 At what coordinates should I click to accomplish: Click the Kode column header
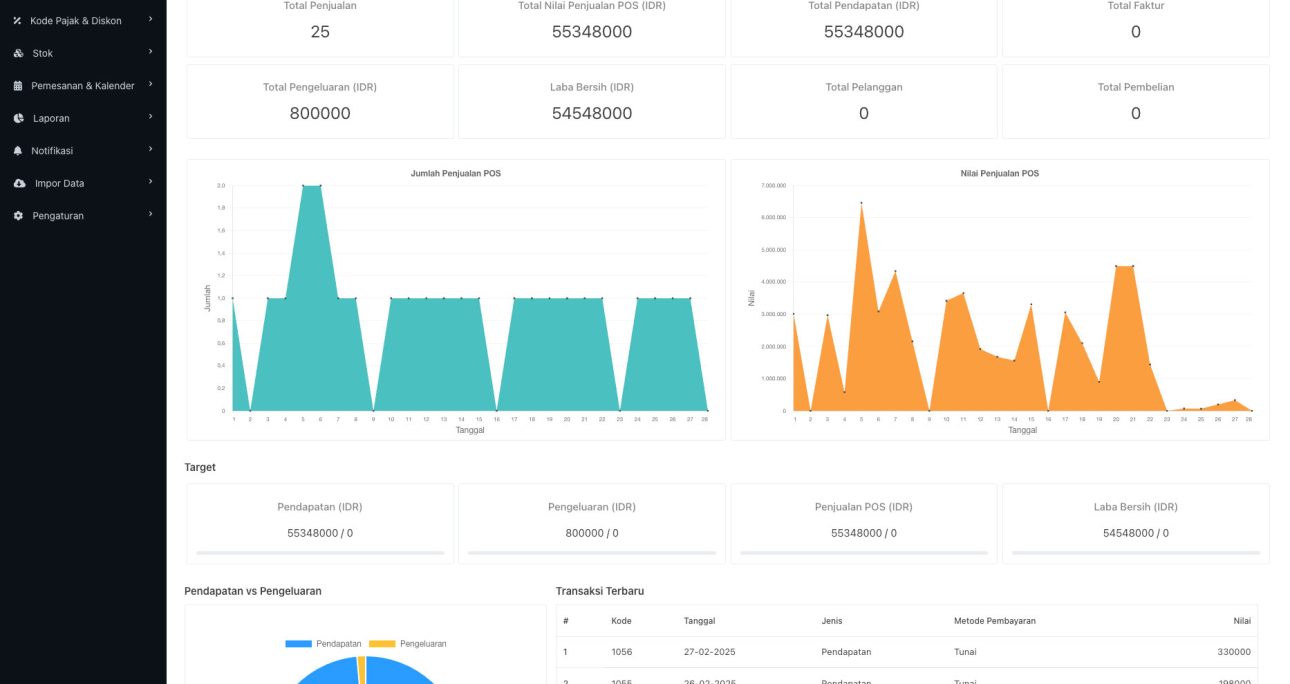pos(621,621)
